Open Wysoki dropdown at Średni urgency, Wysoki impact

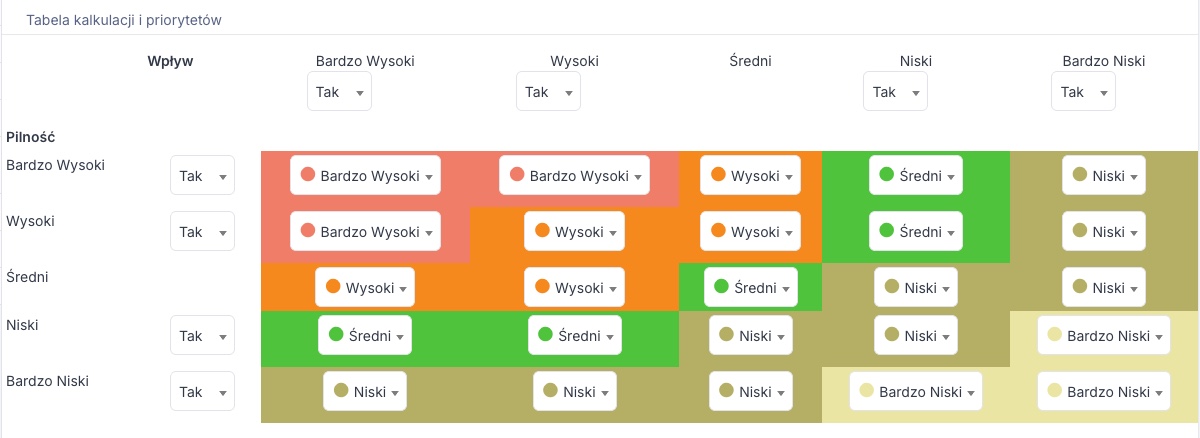coord(574,288)
